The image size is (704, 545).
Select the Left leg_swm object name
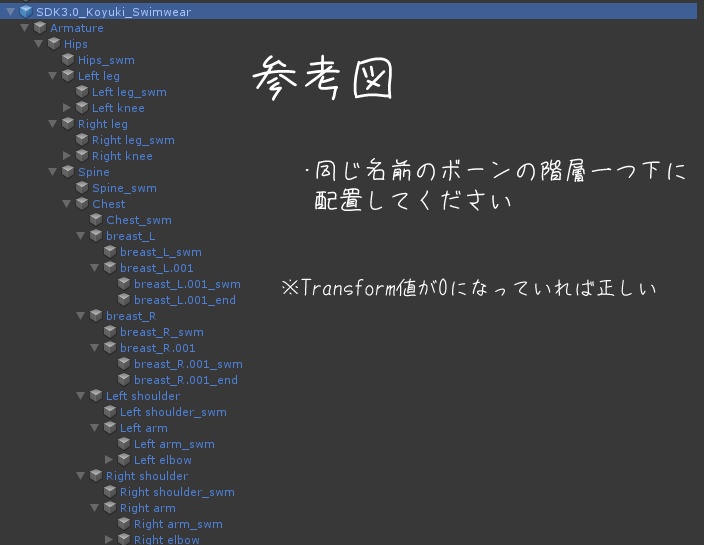click(x=129, y=92)
